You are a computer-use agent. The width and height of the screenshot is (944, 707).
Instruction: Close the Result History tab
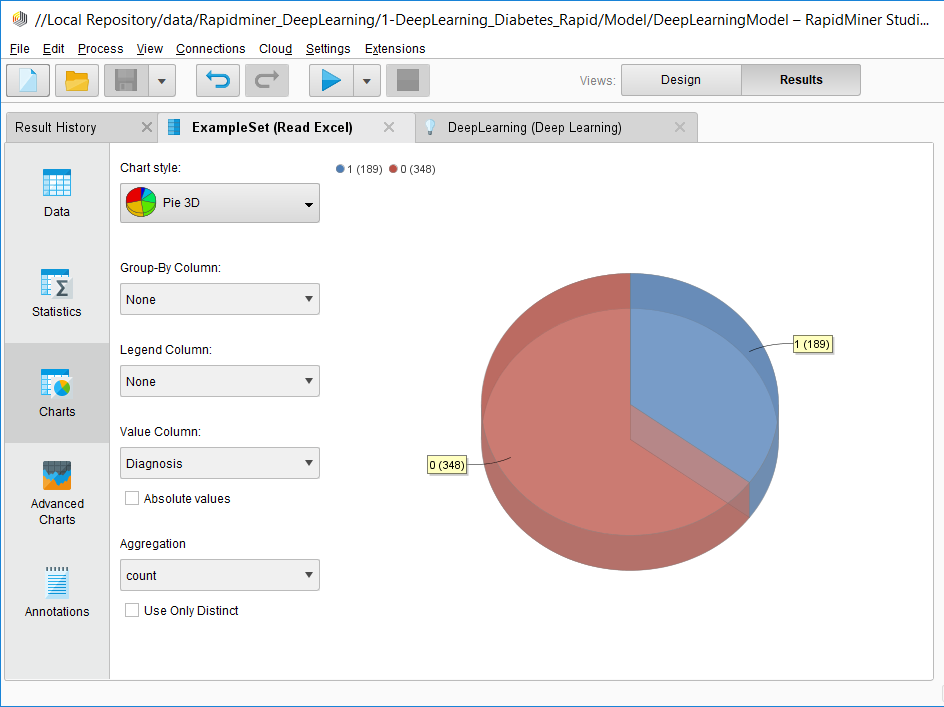[x=146, y=127]
